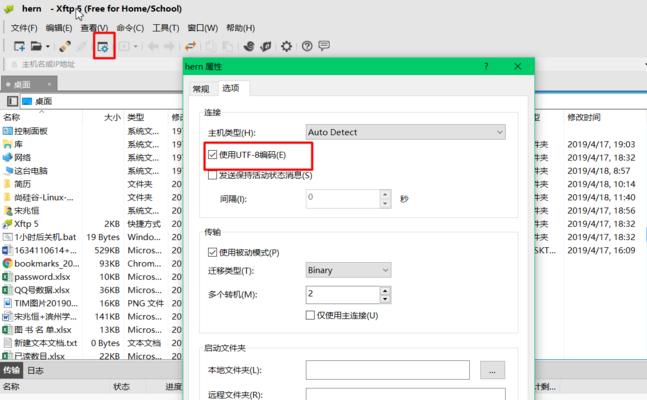Screen dimensions: 647x400
Task: Toggle the tree pane icon beside 桌面
Action: (x=12, y=101)
